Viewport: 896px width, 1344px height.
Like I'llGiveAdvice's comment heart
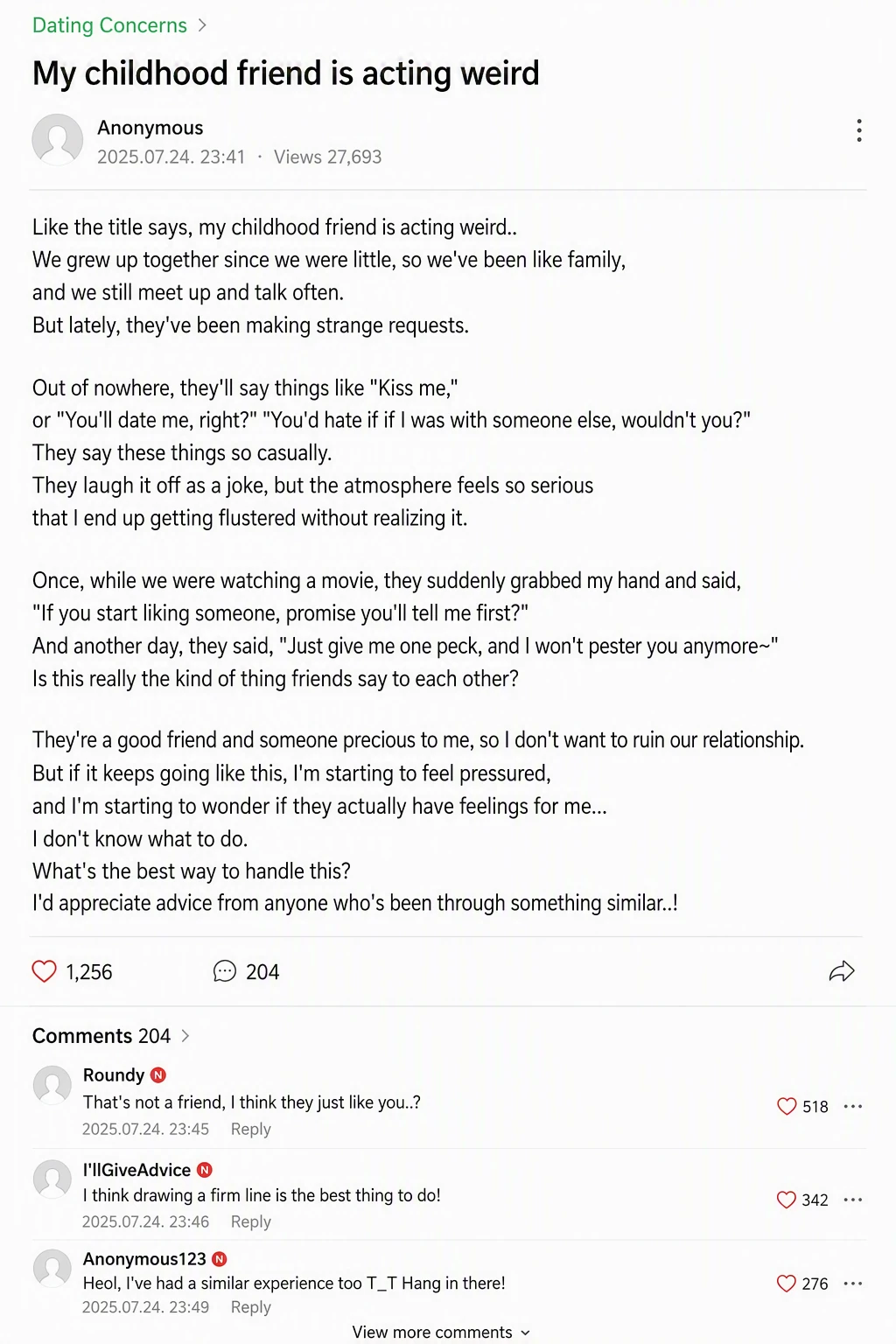[787, 1200]
